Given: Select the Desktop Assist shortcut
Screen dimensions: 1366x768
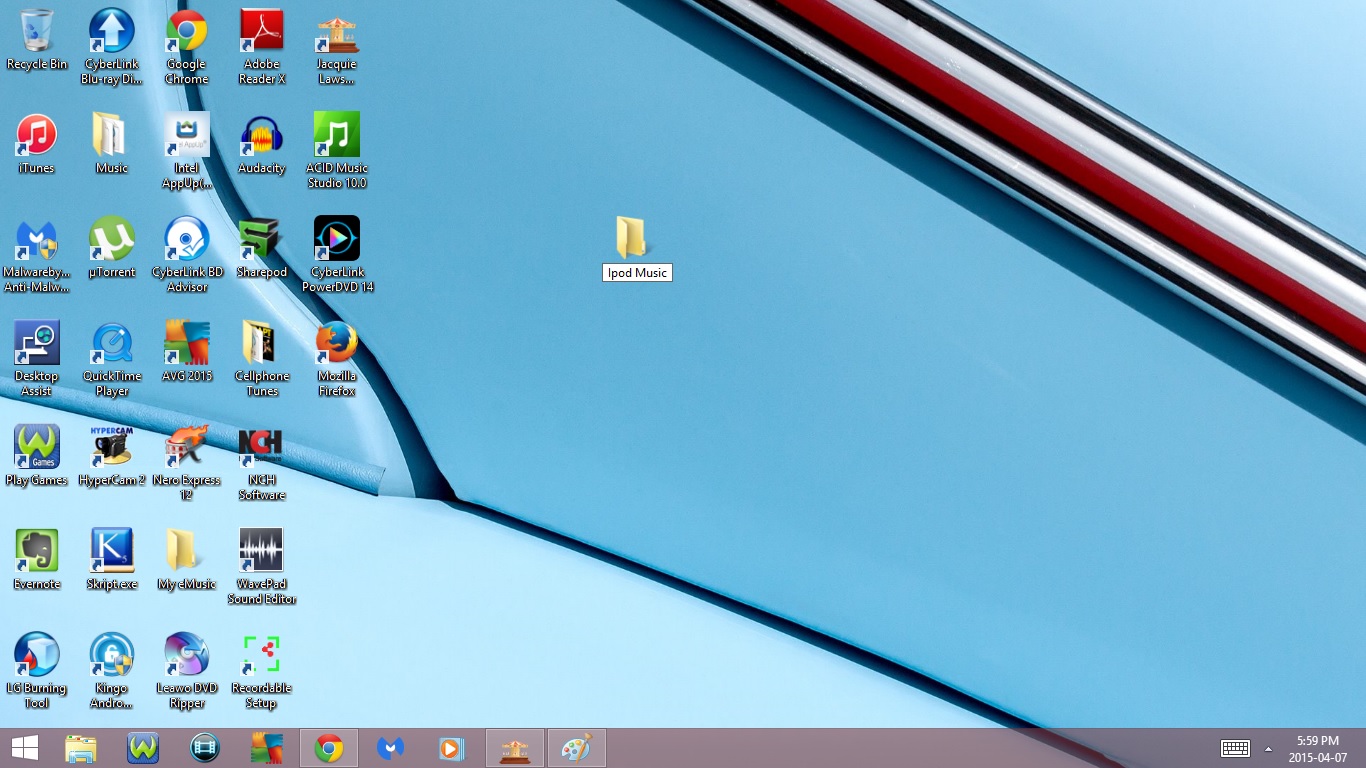Looking at the screenshot, I should click(37, 359).
